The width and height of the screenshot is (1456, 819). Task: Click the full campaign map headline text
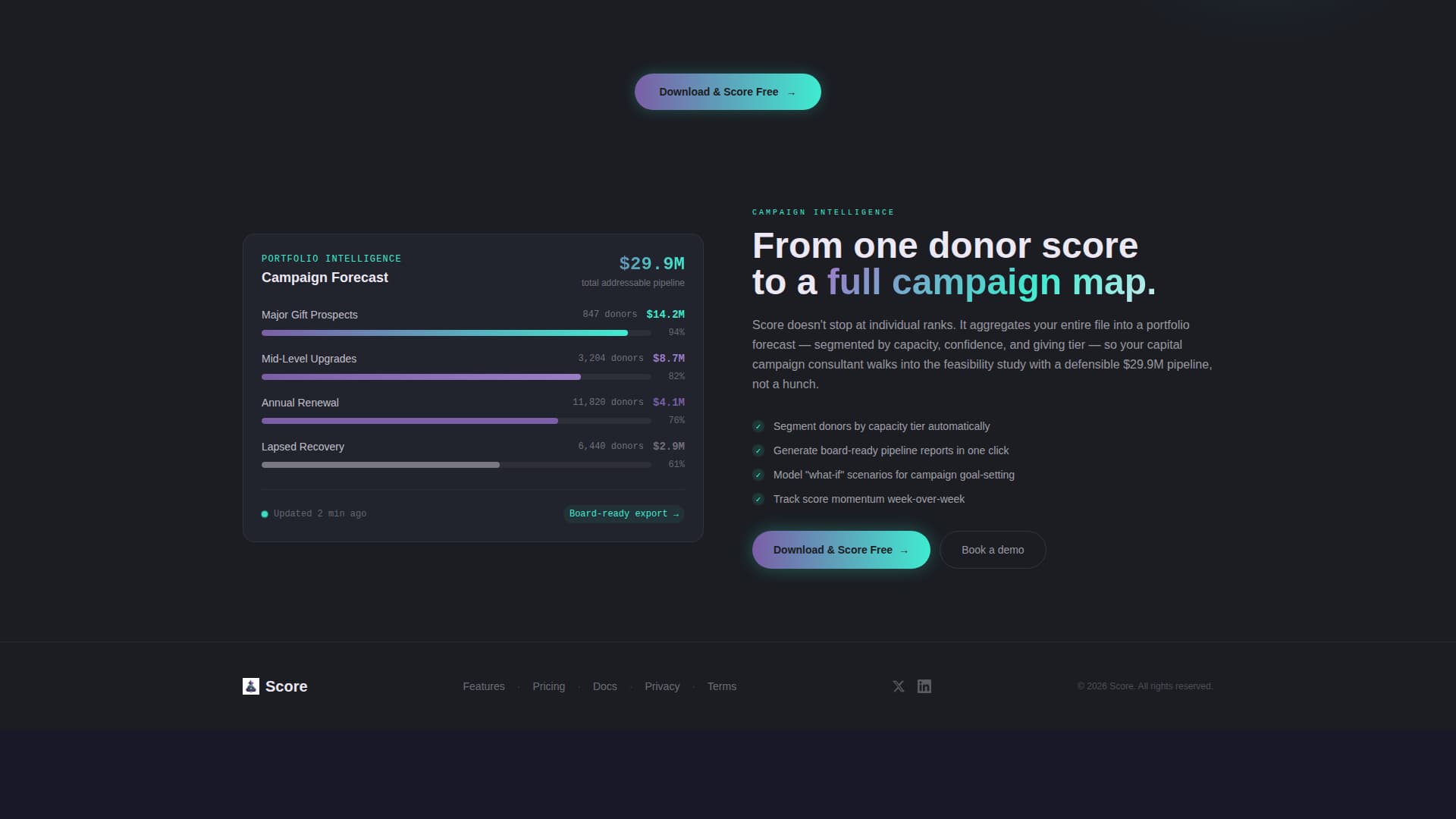tap(991, 283)
